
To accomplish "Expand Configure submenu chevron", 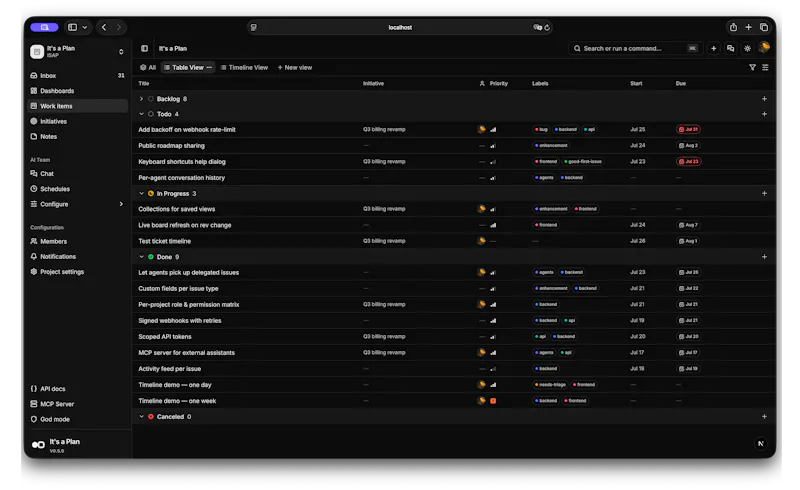I will 121,204.
